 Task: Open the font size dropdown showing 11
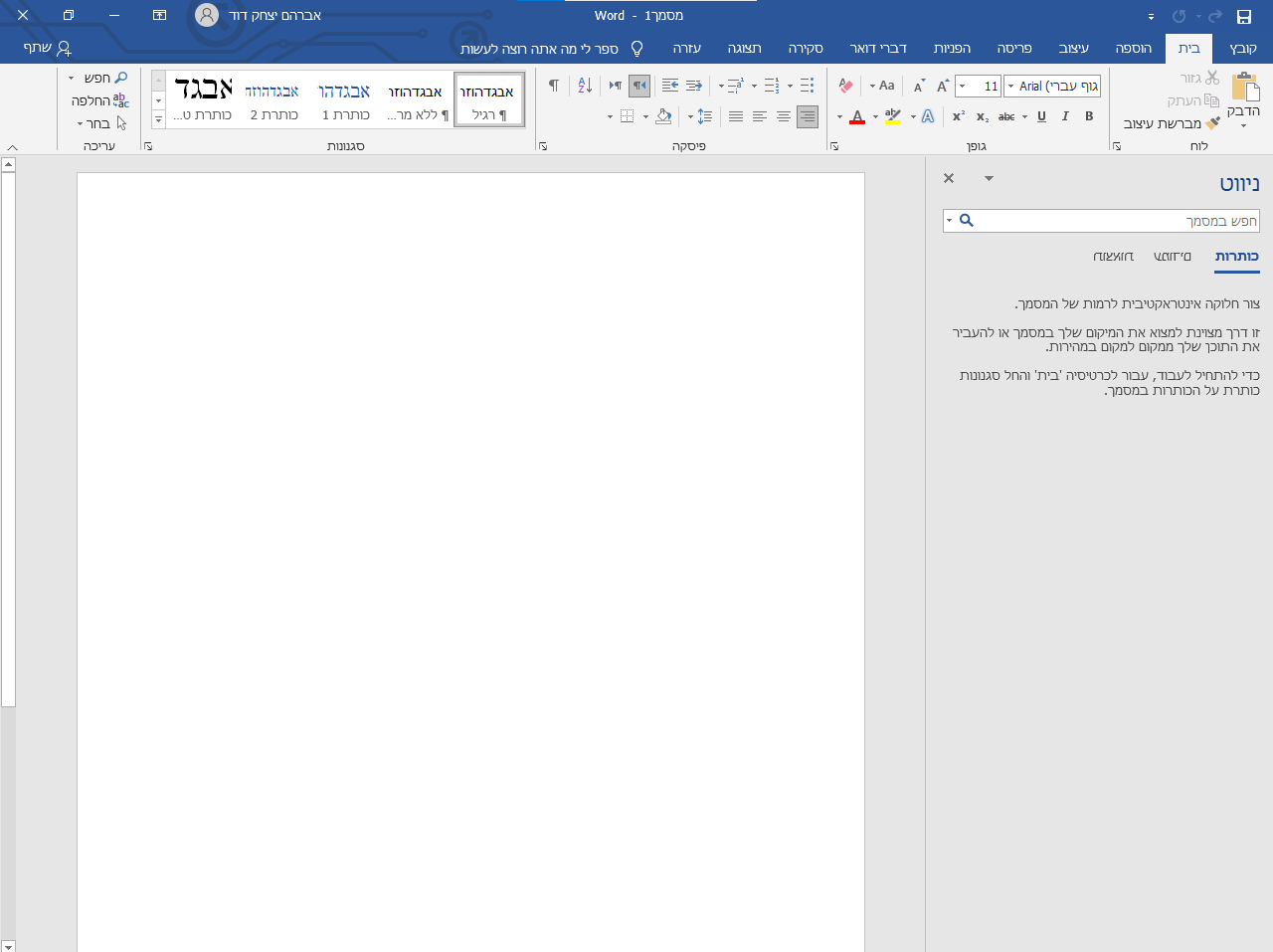(963, 87)
